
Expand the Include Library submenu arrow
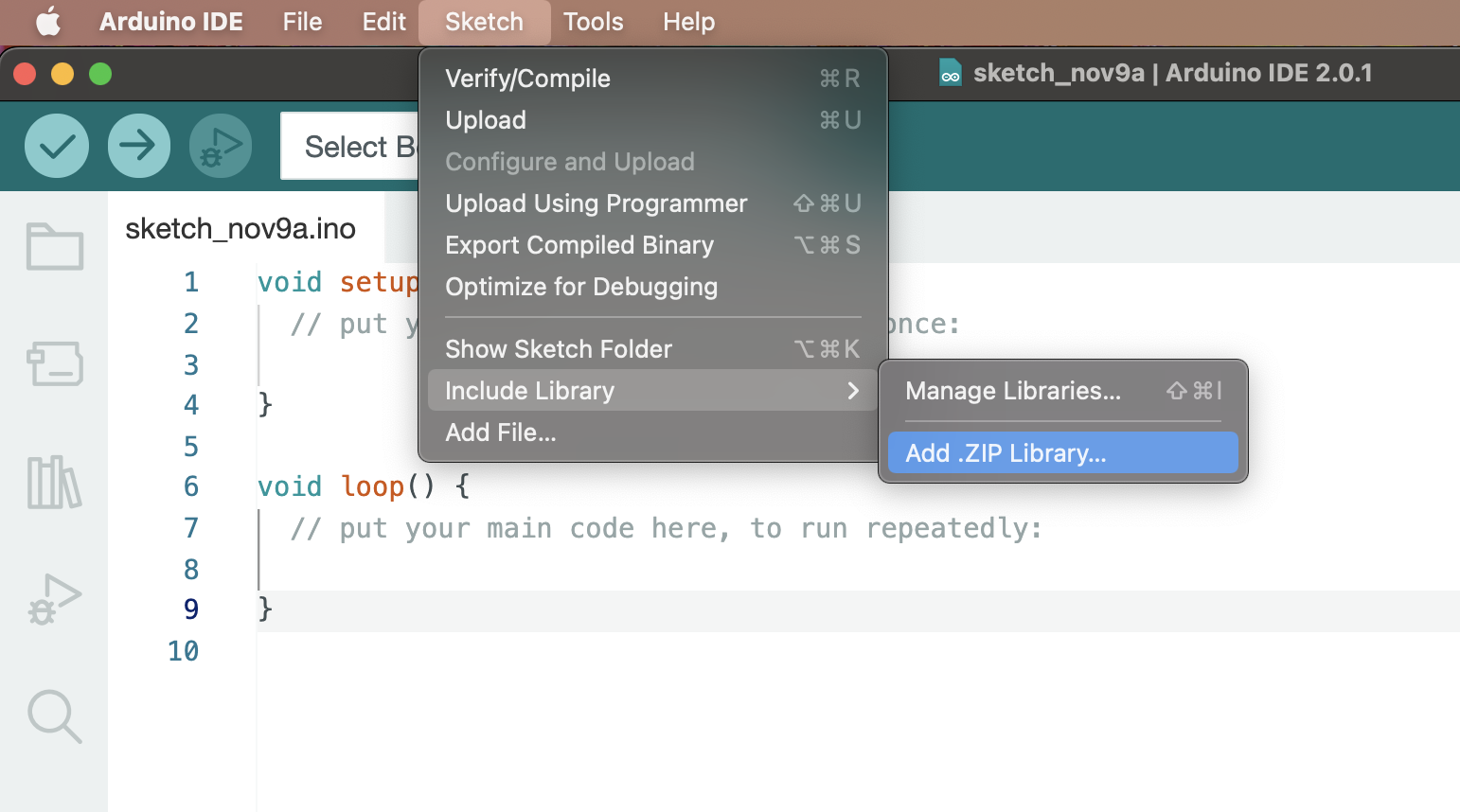click(853, 390)
